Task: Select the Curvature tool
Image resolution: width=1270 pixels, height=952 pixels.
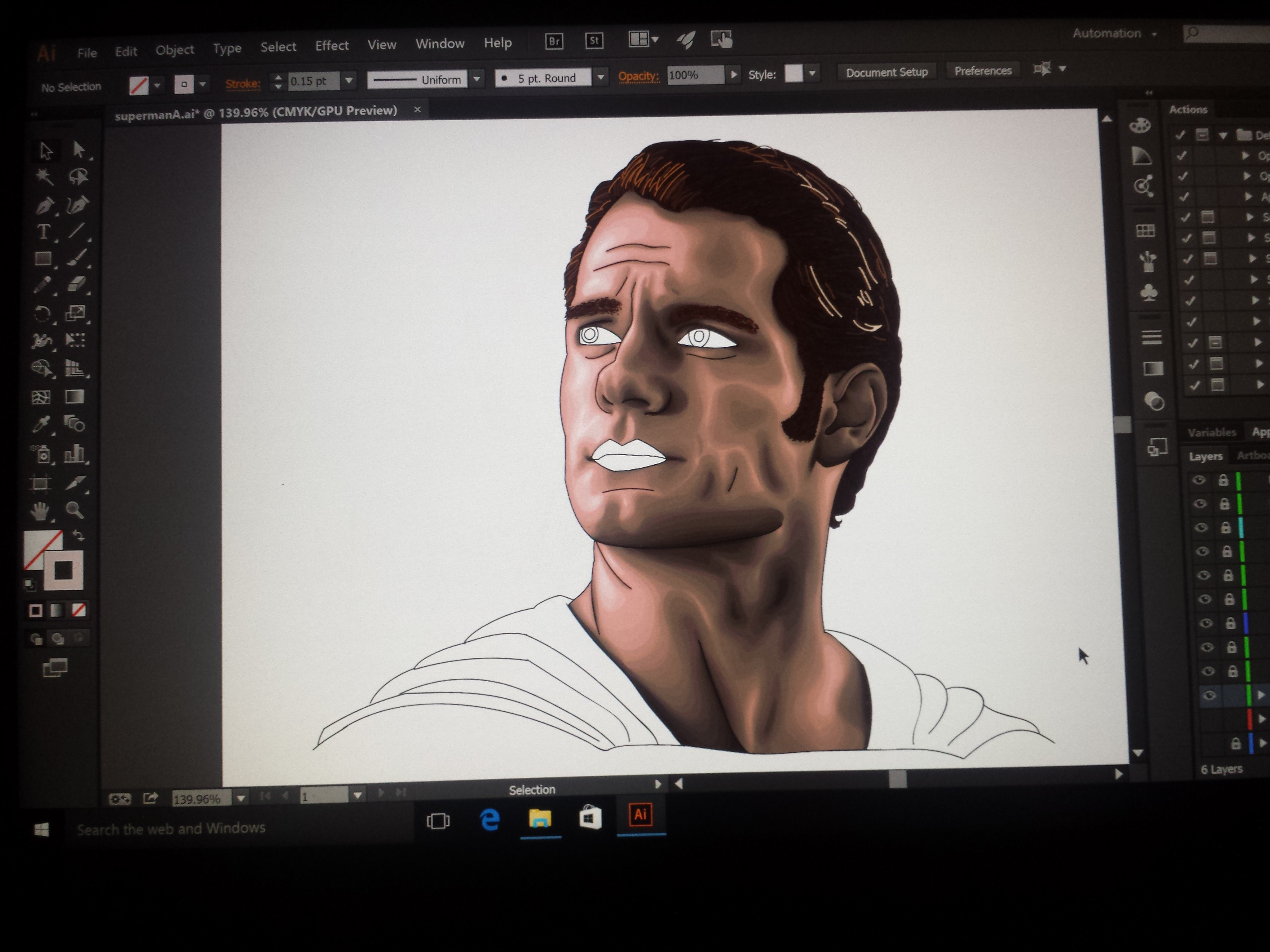Action: click(x=77, y=204)
